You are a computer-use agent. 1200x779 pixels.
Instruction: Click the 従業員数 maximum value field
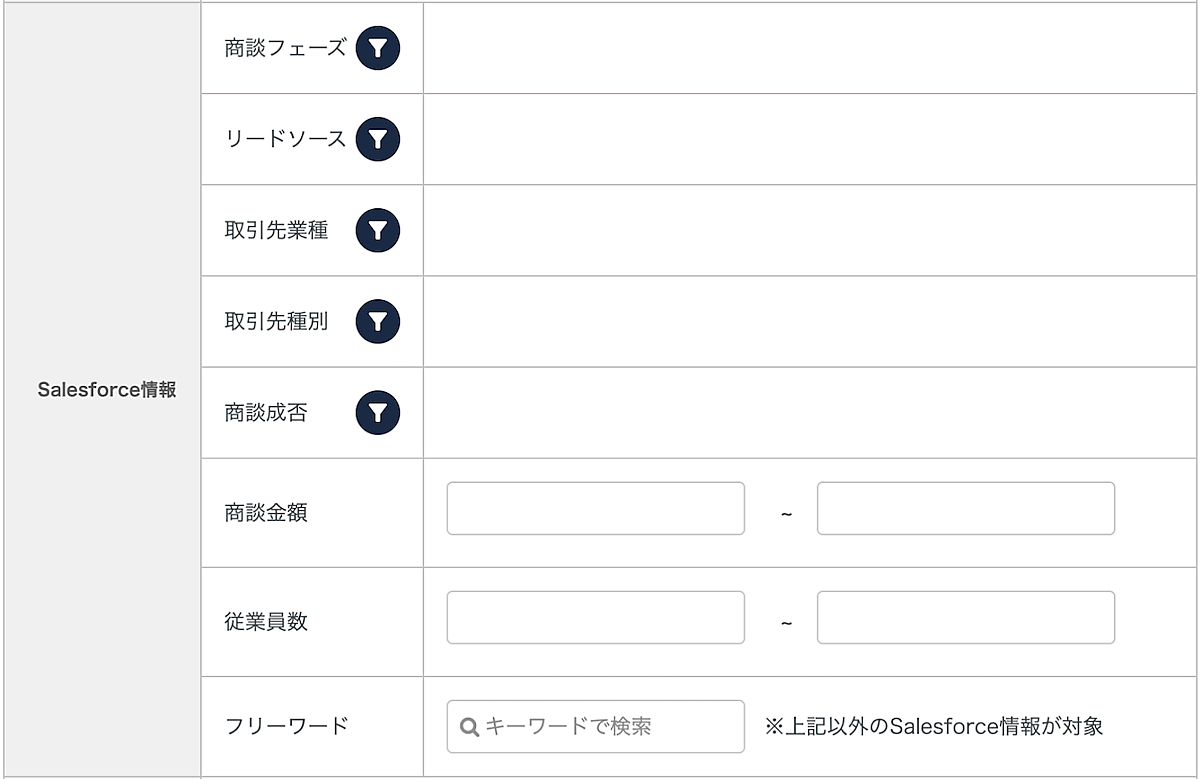click(x=965, y=618)
